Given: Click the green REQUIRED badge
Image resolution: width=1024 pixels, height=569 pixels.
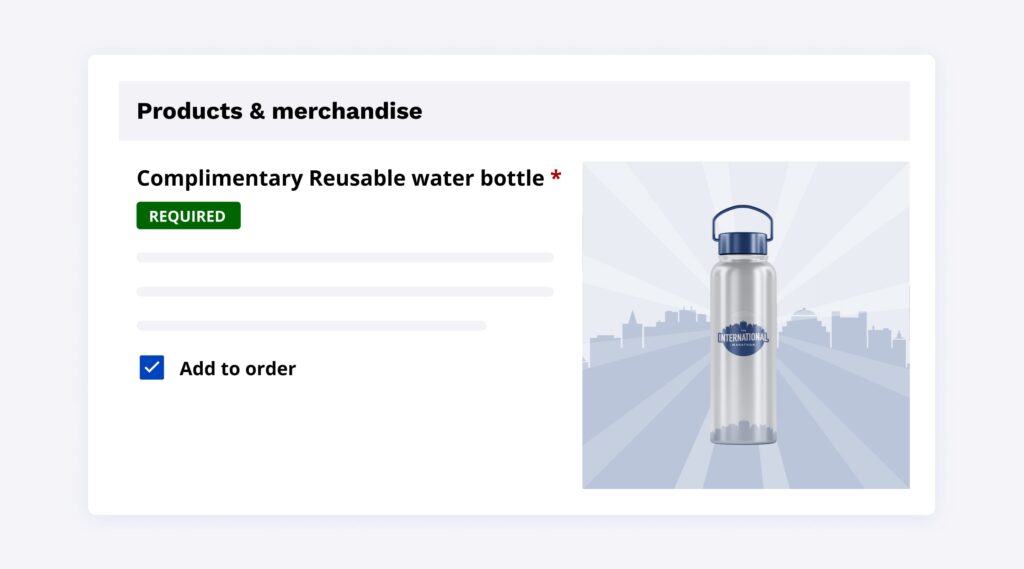Looking at the screenshot, I should 188,216.
